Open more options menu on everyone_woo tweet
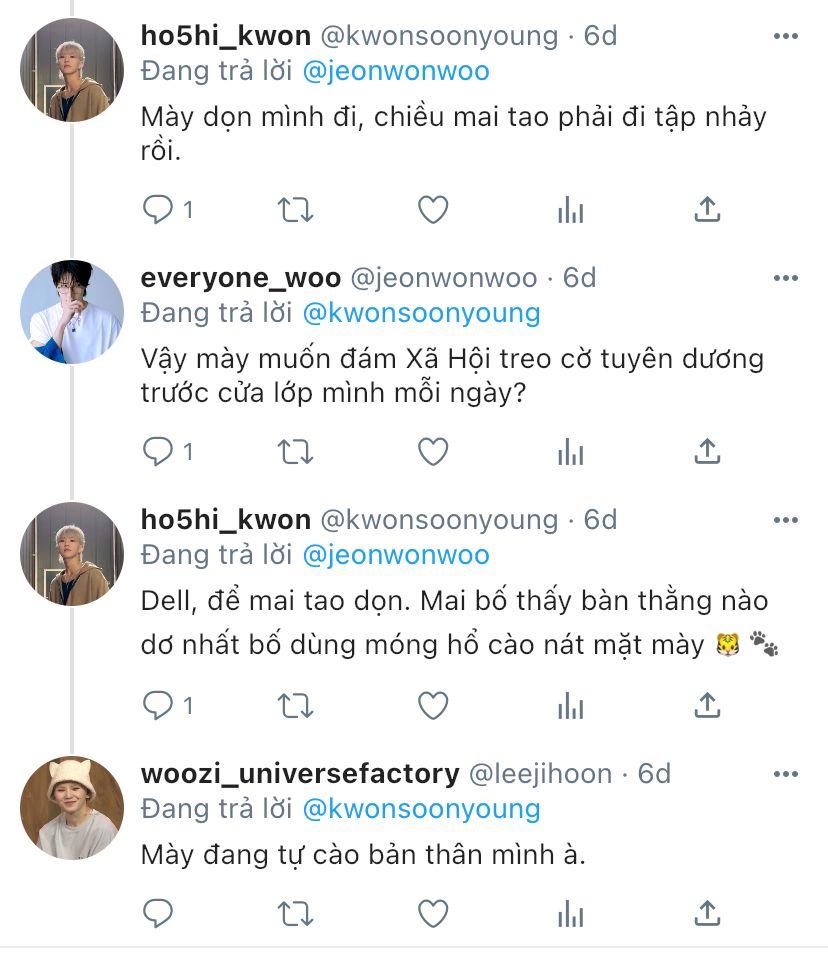The image size is (828, 956). [x=786, y=278]
